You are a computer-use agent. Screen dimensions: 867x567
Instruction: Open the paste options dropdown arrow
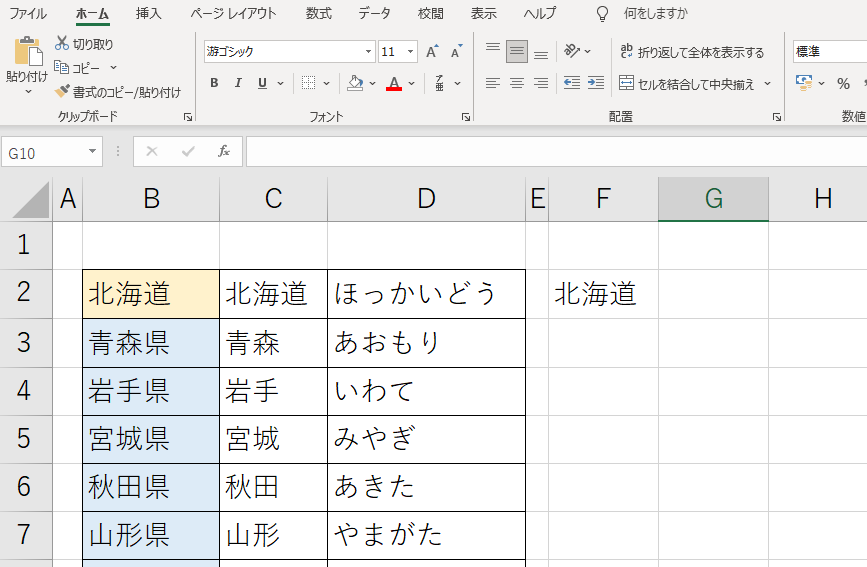tap(28, 92)
